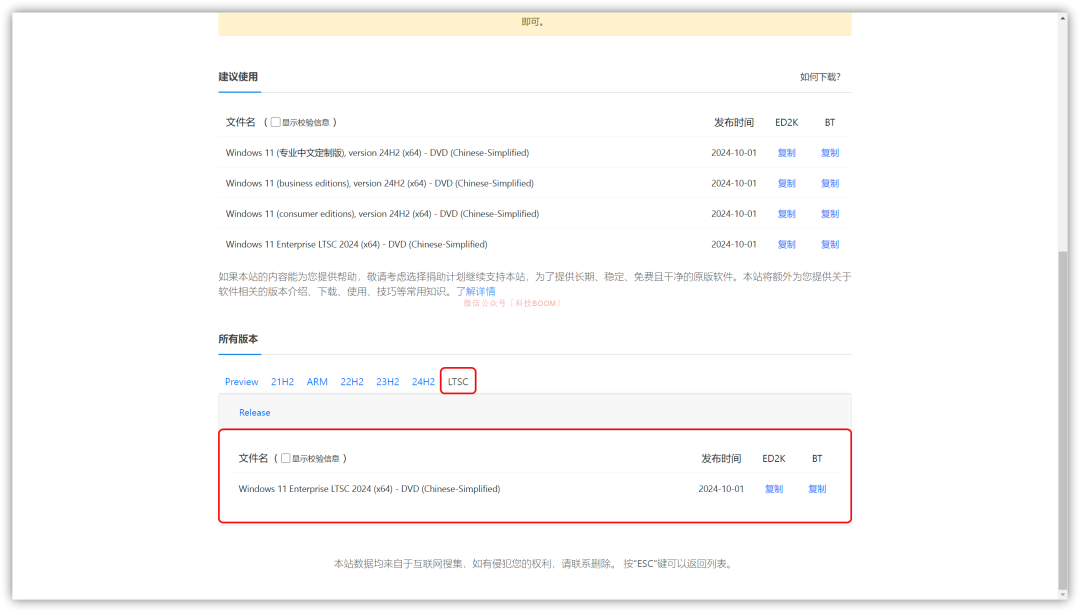Switch to the 22H2 version tab

[352, 382]
